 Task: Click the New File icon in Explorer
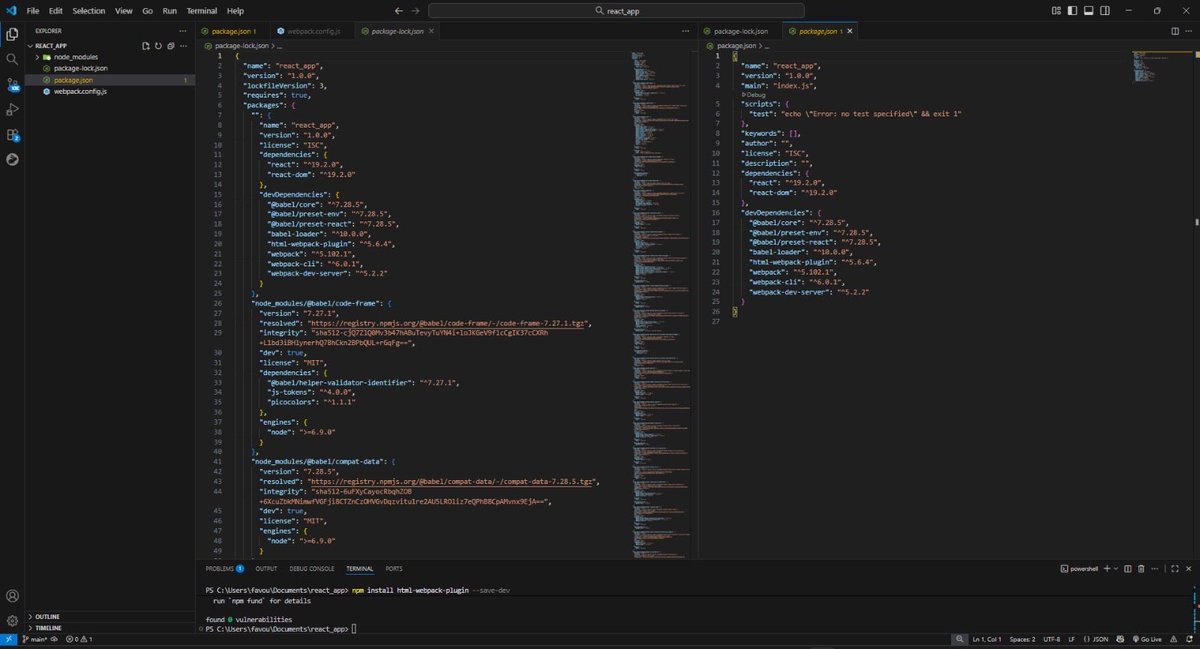click(145, 46)
